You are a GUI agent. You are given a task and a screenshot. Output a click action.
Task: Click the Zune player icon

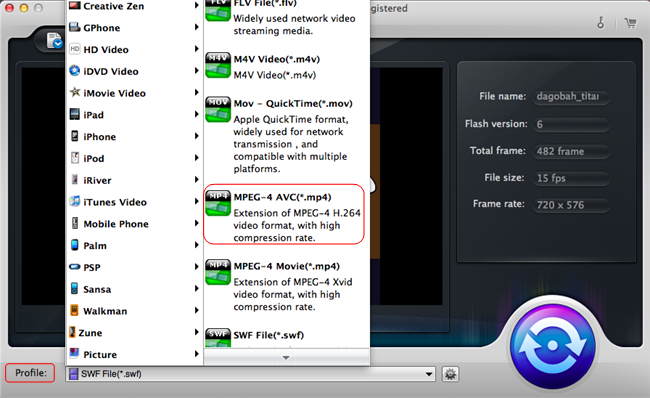coord(73,332)
